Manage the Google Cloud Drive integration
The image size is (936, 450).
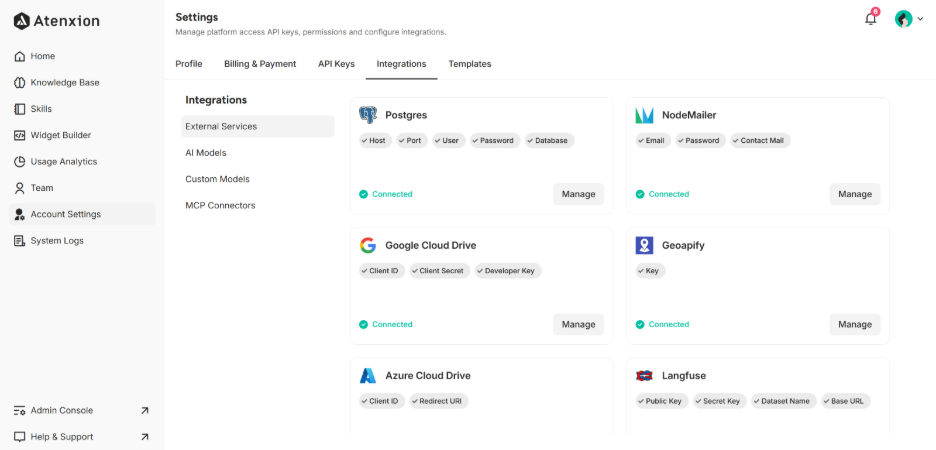[578, 325]
